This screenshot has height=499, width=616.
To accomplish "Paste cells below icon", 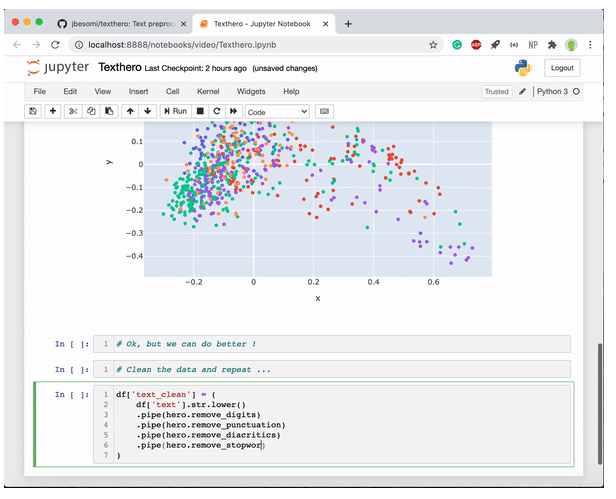I will (x=109, y=112).
